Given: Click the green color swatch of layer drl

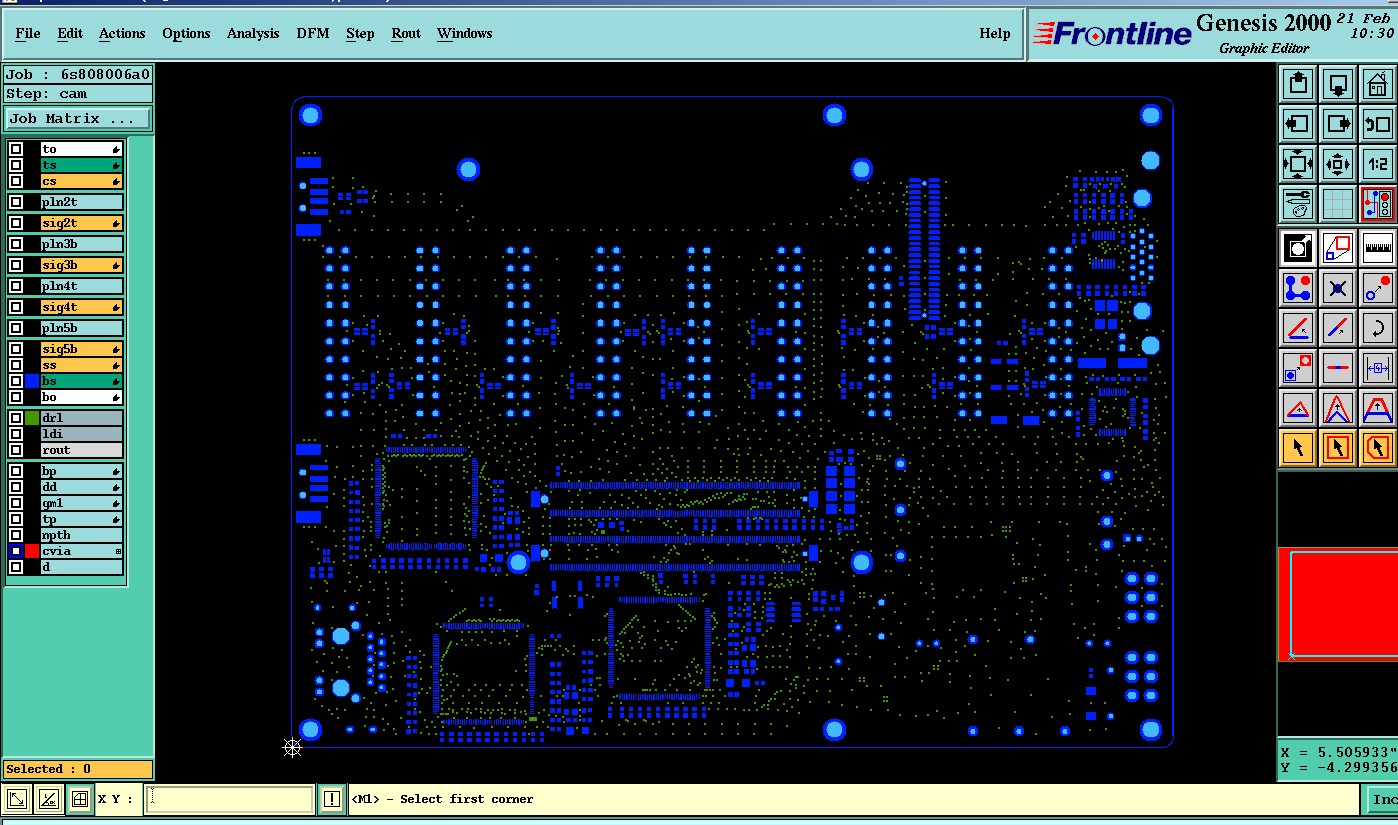Looking at the screenshot, I should coord(32,418).
